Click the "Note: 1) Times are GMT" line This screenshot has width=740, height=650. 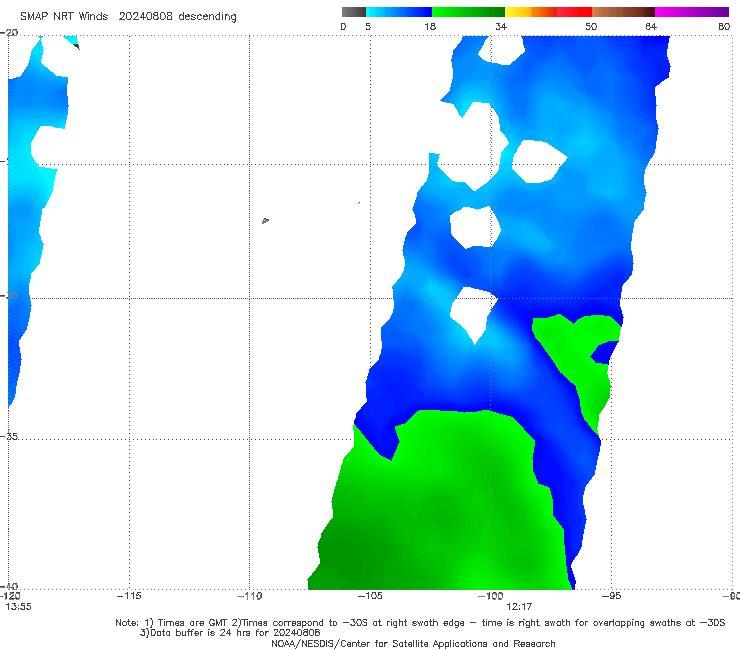coord(420,623)
